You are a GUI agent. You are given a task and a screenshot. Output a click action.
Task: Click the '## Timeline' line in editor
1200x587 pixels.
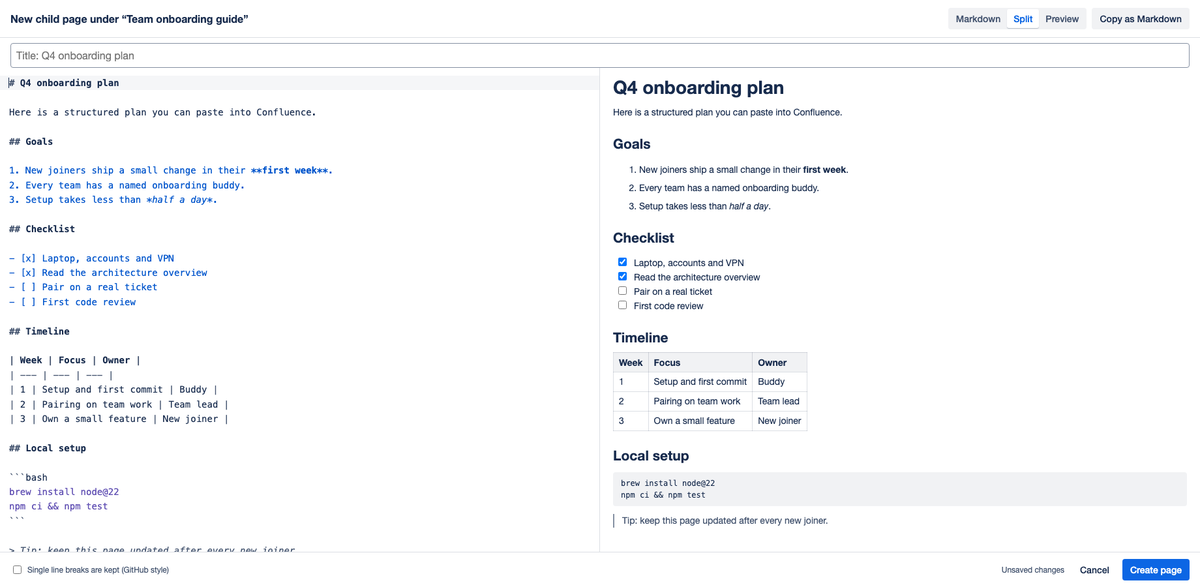point(39,331)
